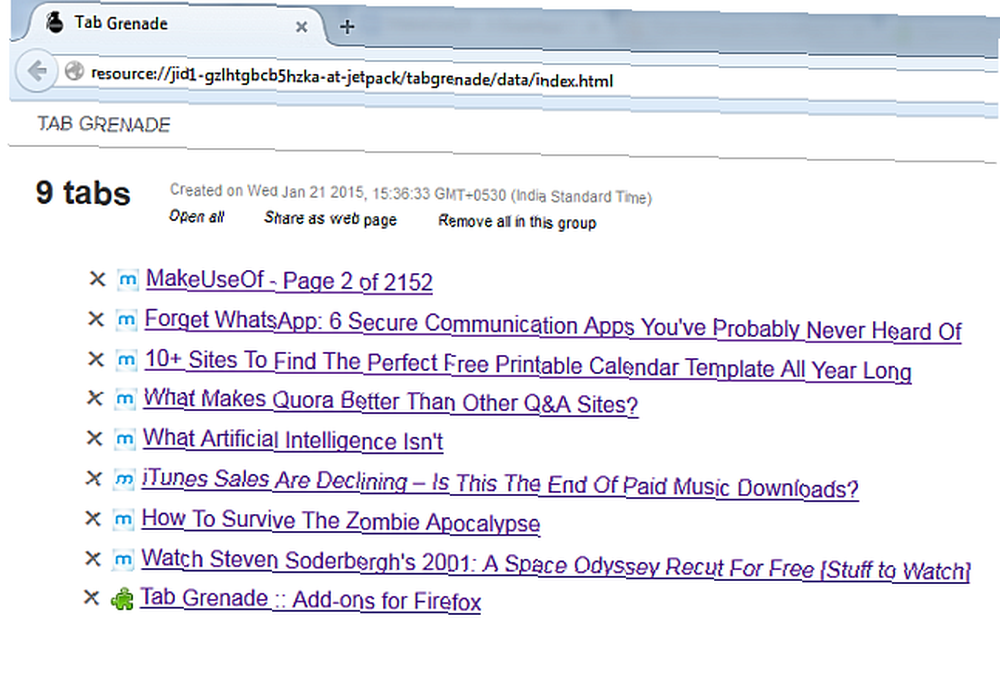
Task: Open the 10+ Sites Printable Calendar link
Action: pos(528,365)
